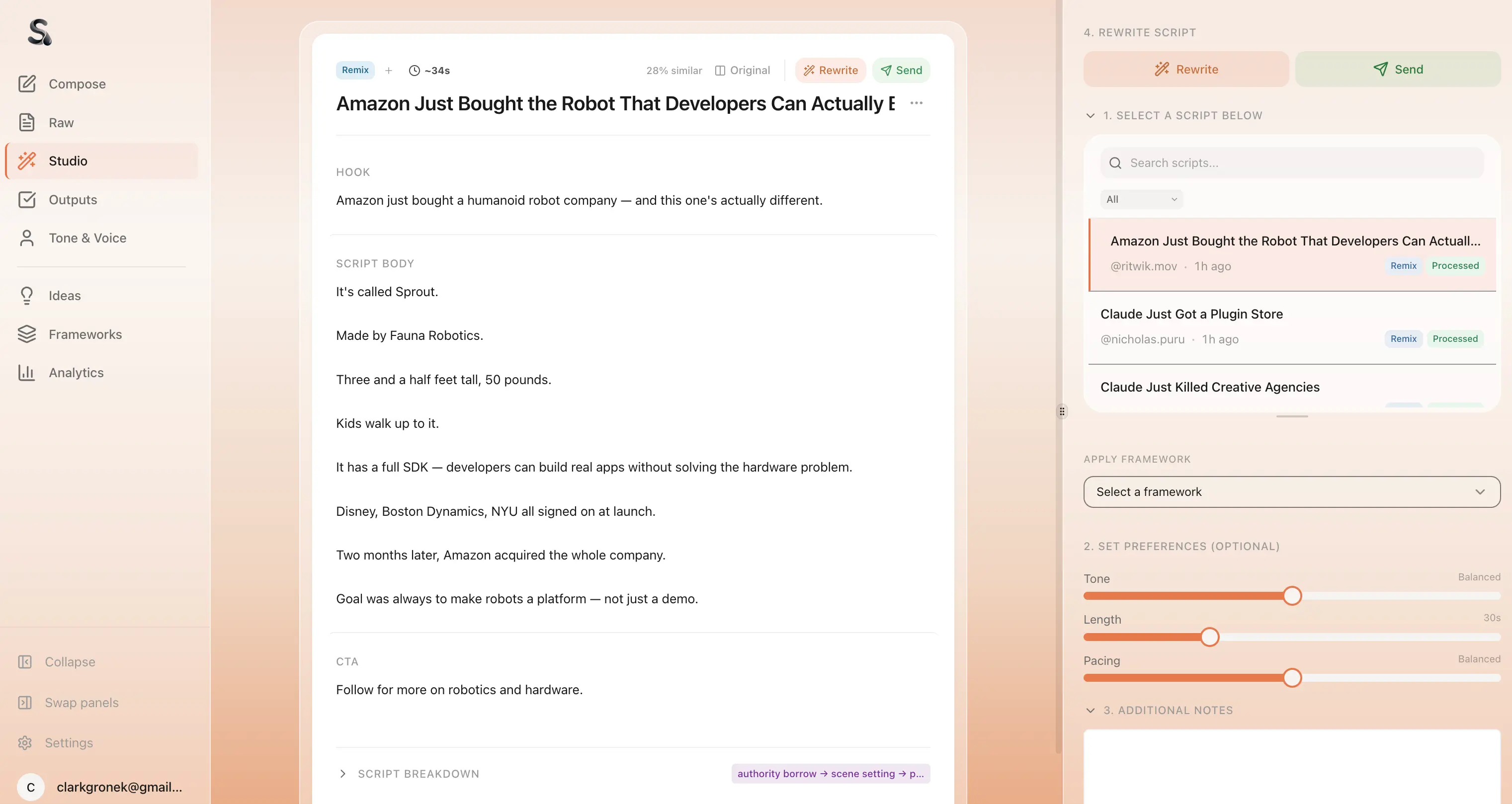Click the script list resize handle bar
1512x804 pixels.
(x=1292, y=416)
